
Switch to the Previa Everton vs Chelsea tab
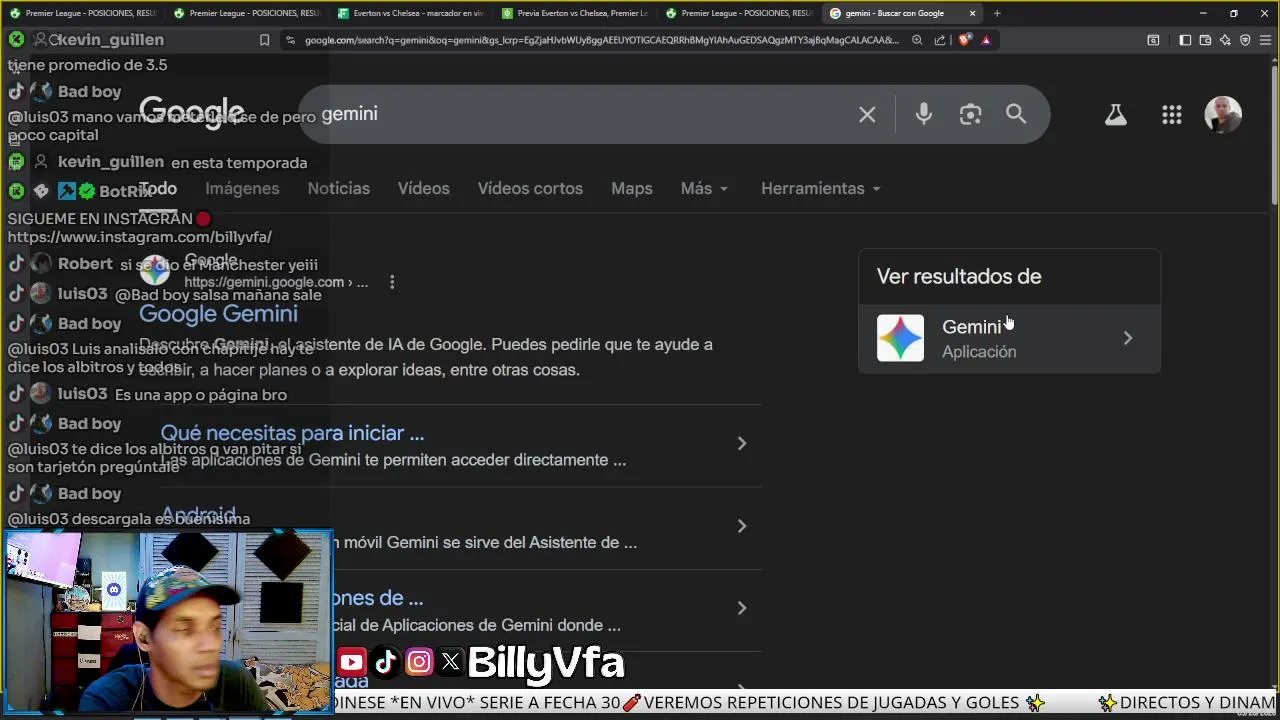pyautogui.click(x=574, y=13)
